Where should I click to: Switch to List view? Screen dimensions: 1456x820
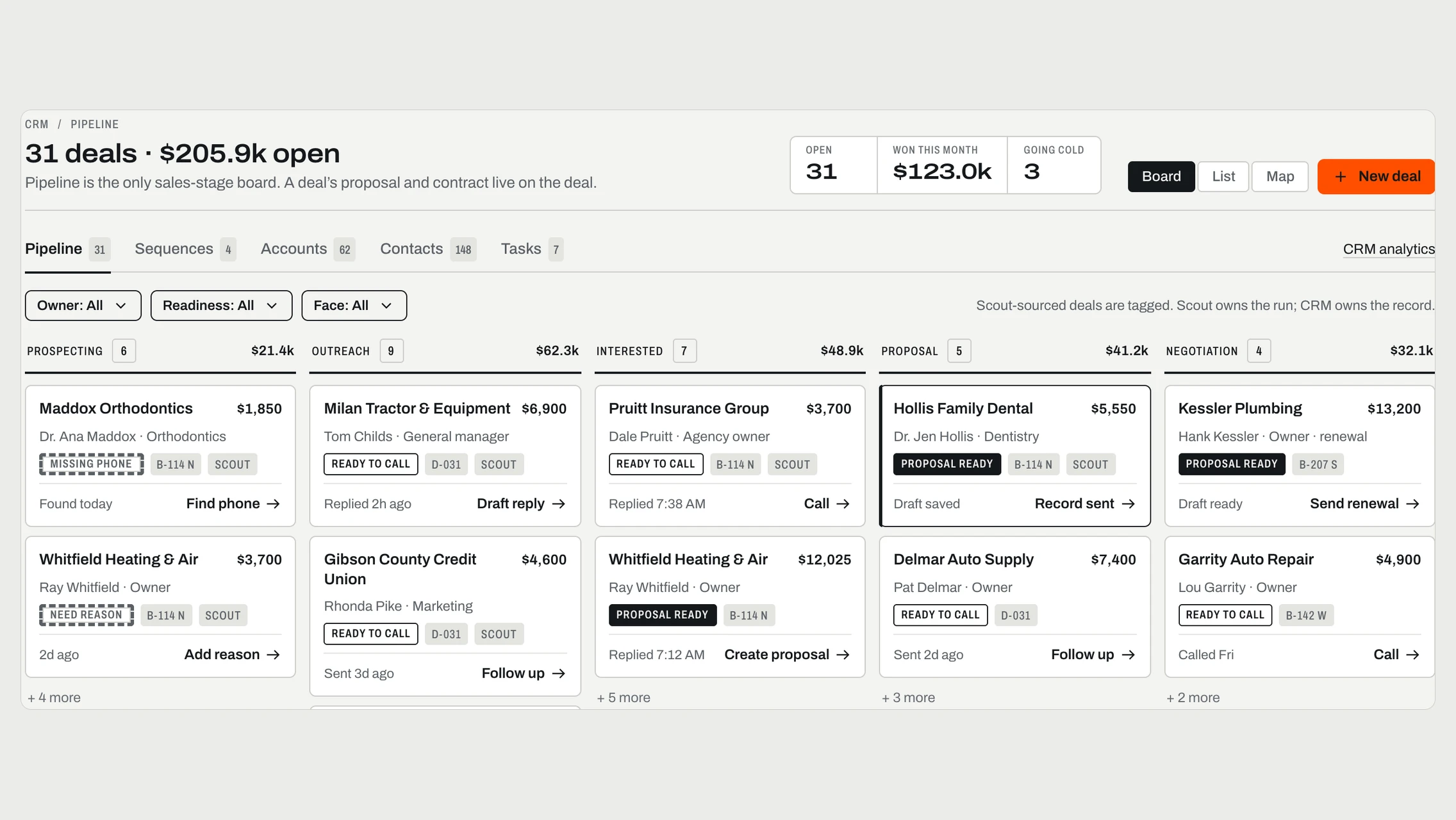tap(1223, 177)
